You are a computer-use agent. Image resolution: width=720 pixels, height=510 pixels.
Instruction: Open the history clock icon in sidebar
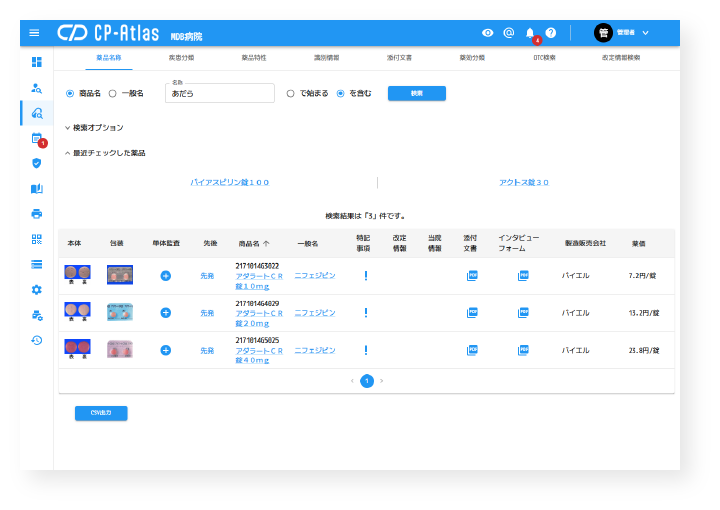(x=37, y=340)
